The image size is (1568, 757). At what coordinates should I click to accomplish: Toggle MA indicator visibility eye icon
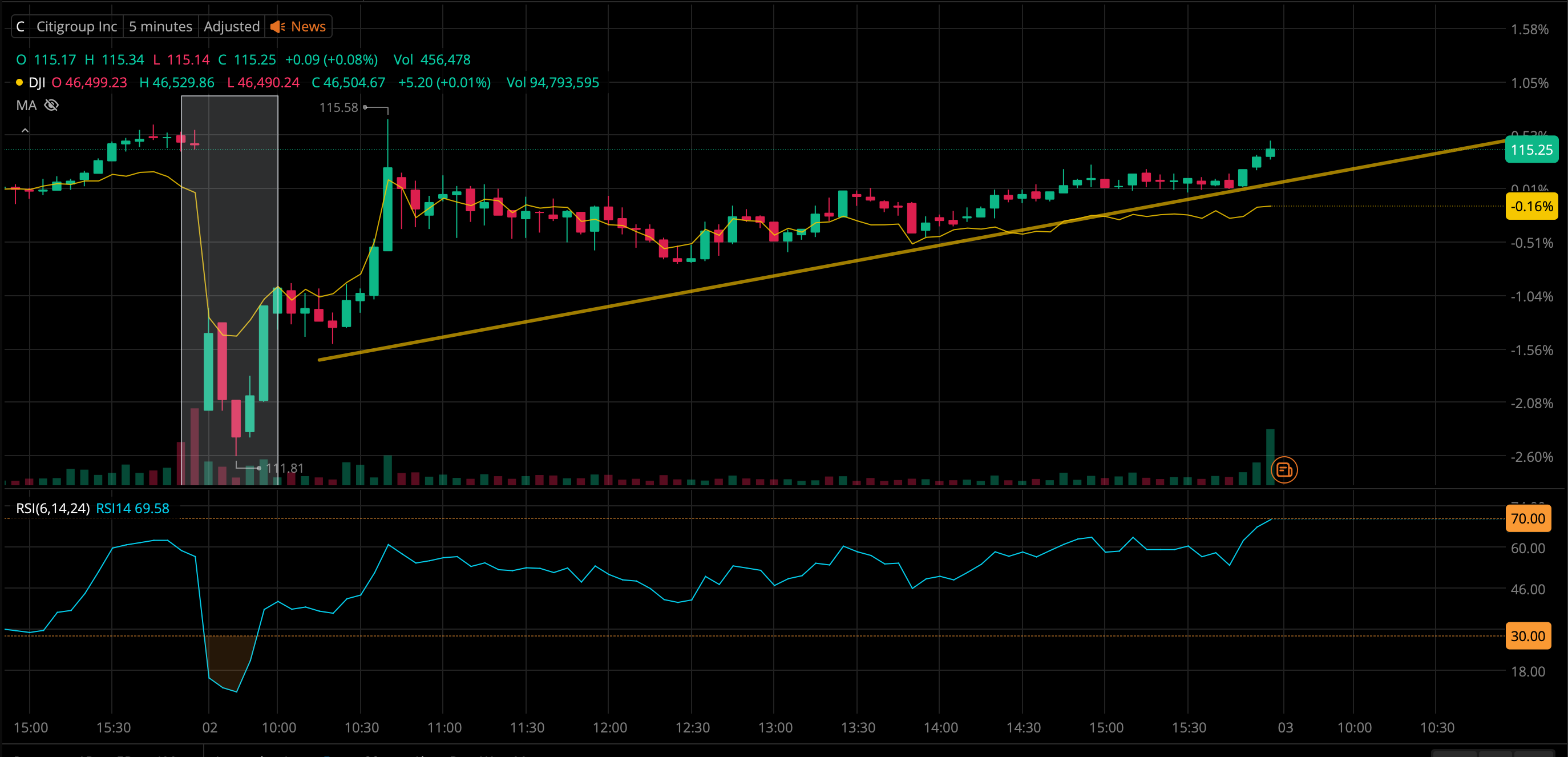coord(52,106)
